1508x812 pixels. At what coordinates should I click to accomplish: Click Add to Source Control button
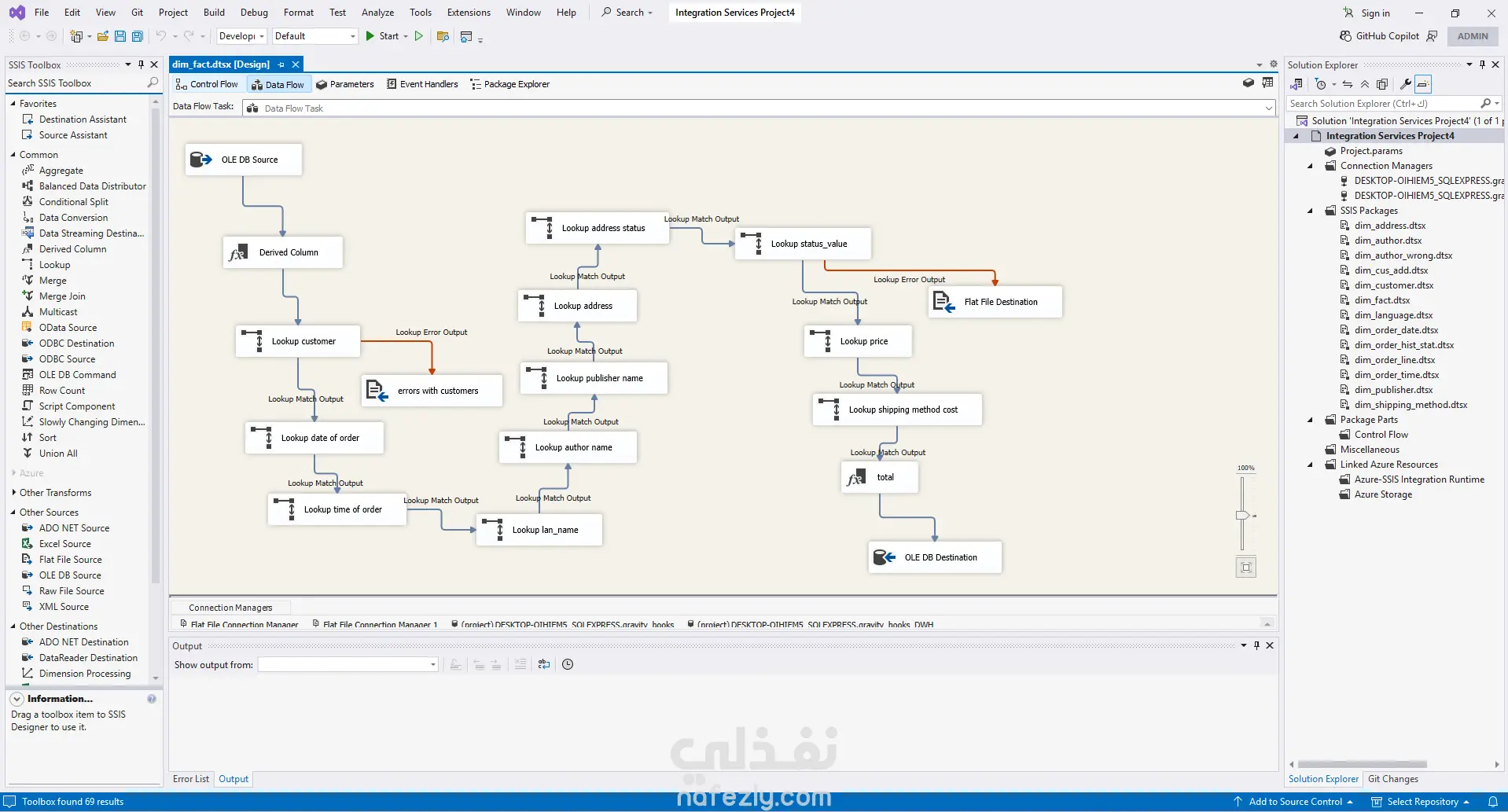click(1294, 802)
